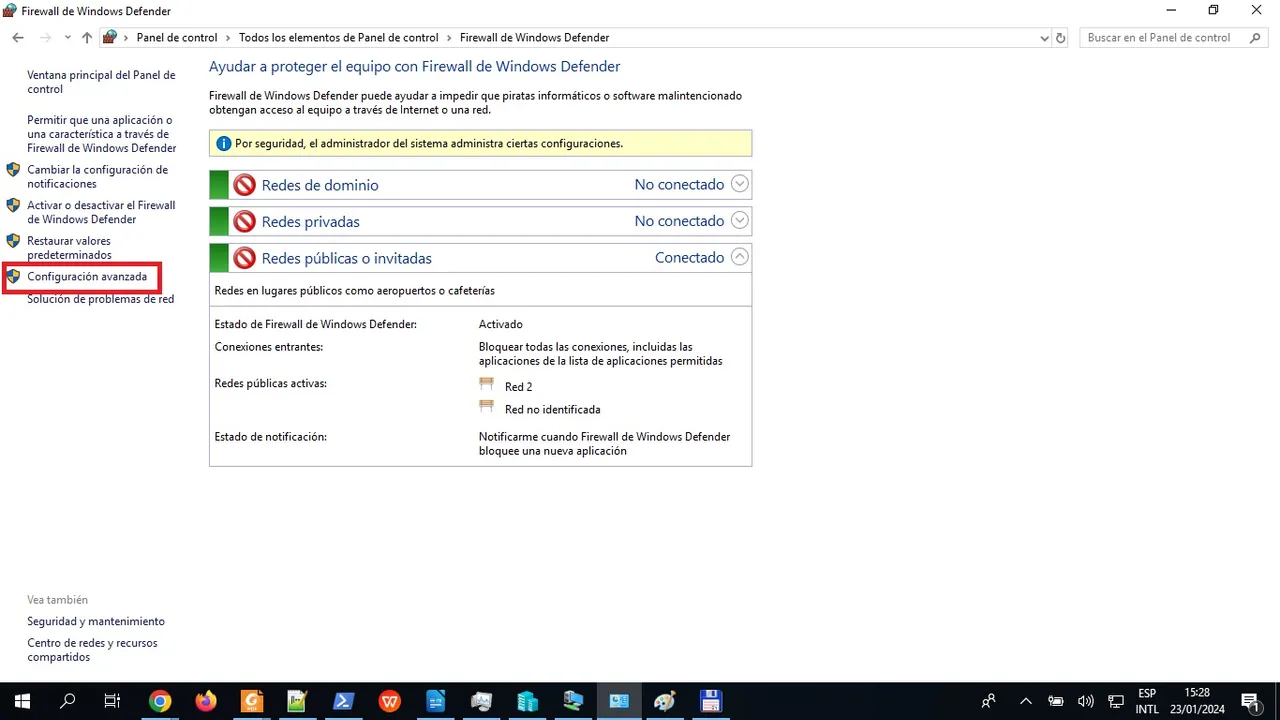The width and height of the screenshot is (1280, 720).
Task: Click the ESP INTL language indicator
Action: [x=1147, y=701]
